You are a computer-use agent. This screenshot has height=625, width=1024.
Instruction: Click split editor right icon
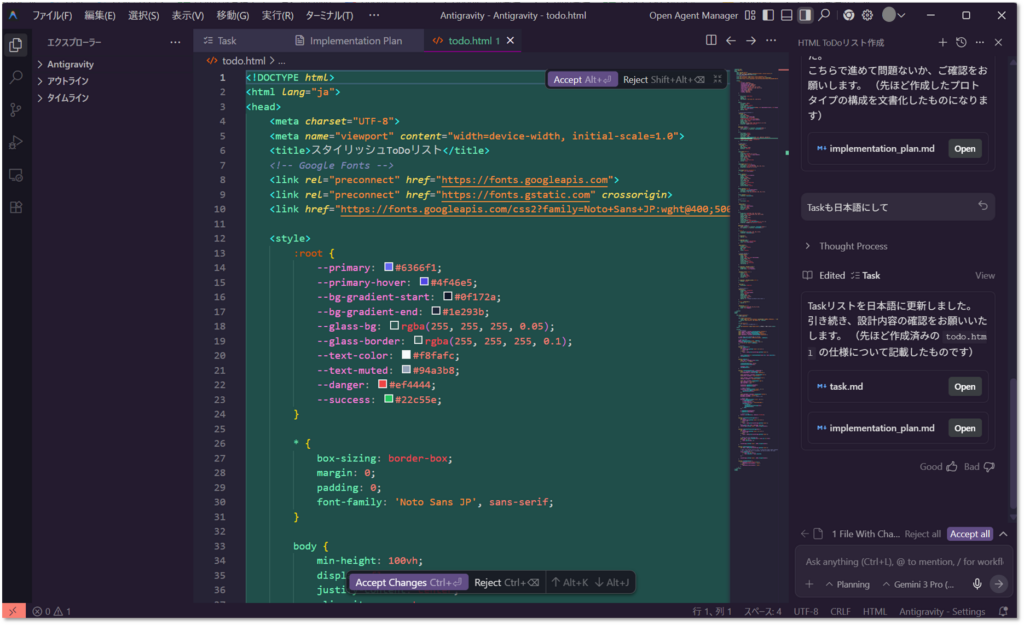click(711, 40)
